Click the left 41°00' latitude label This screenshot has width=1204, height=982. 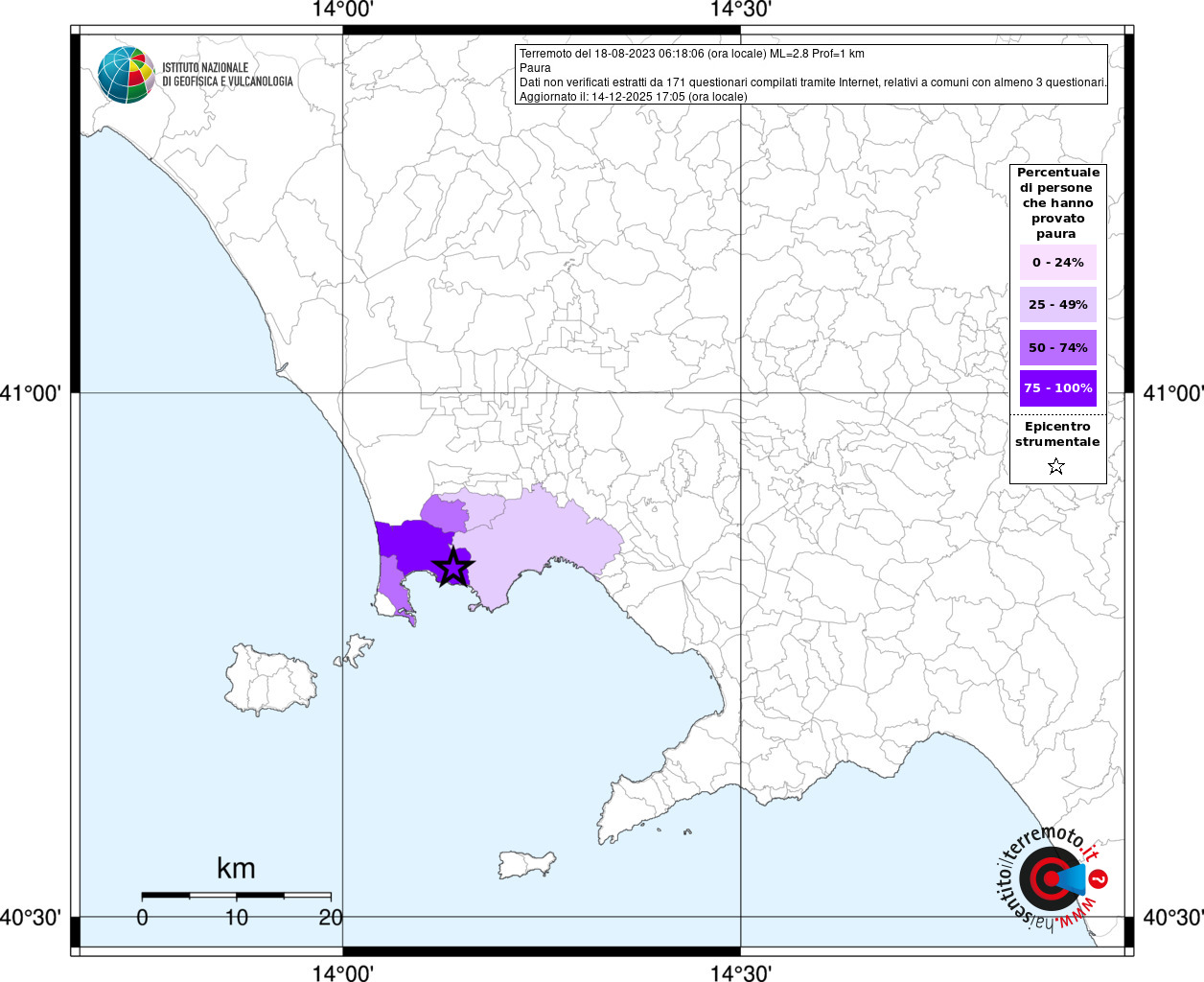click(x=31, y=393)
